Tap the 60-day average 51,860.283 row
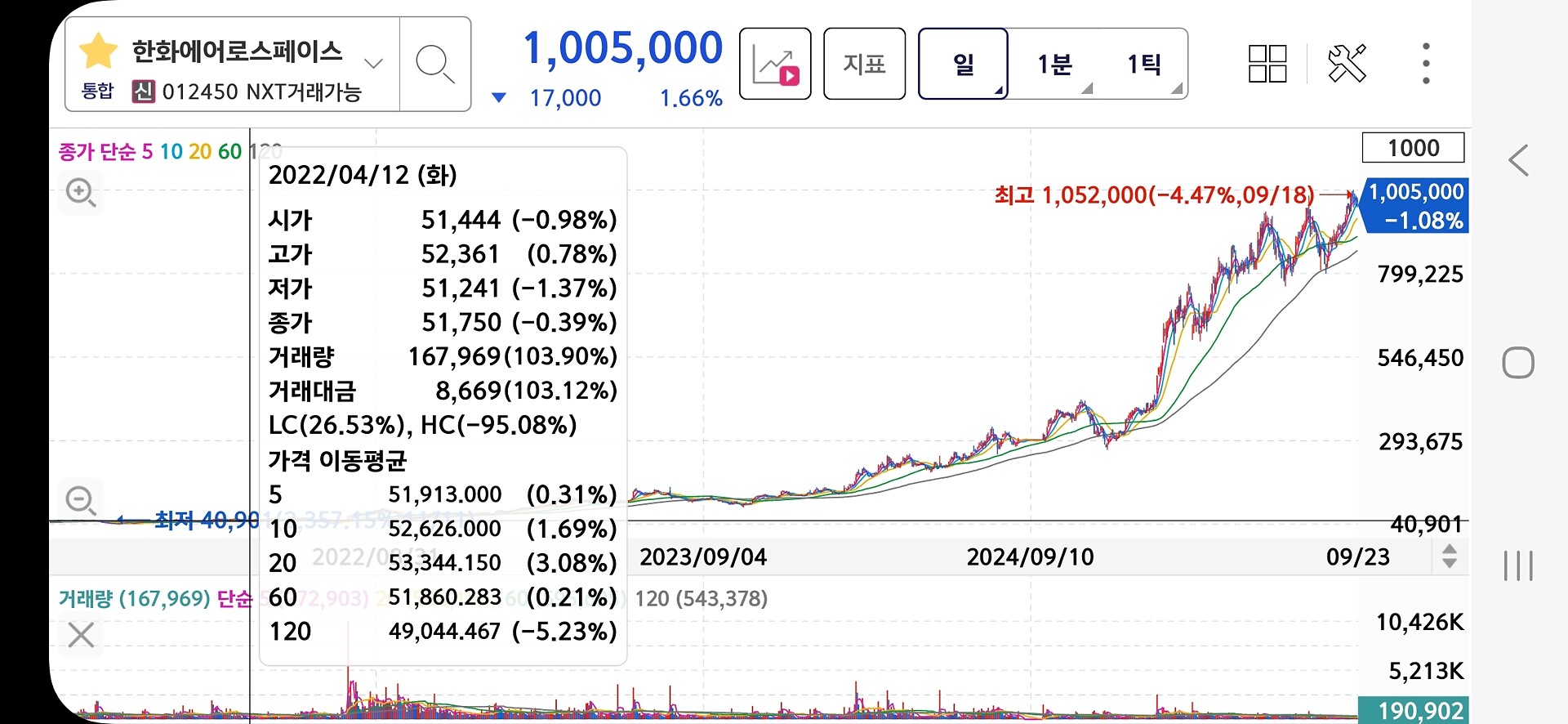 coord(443,597)
